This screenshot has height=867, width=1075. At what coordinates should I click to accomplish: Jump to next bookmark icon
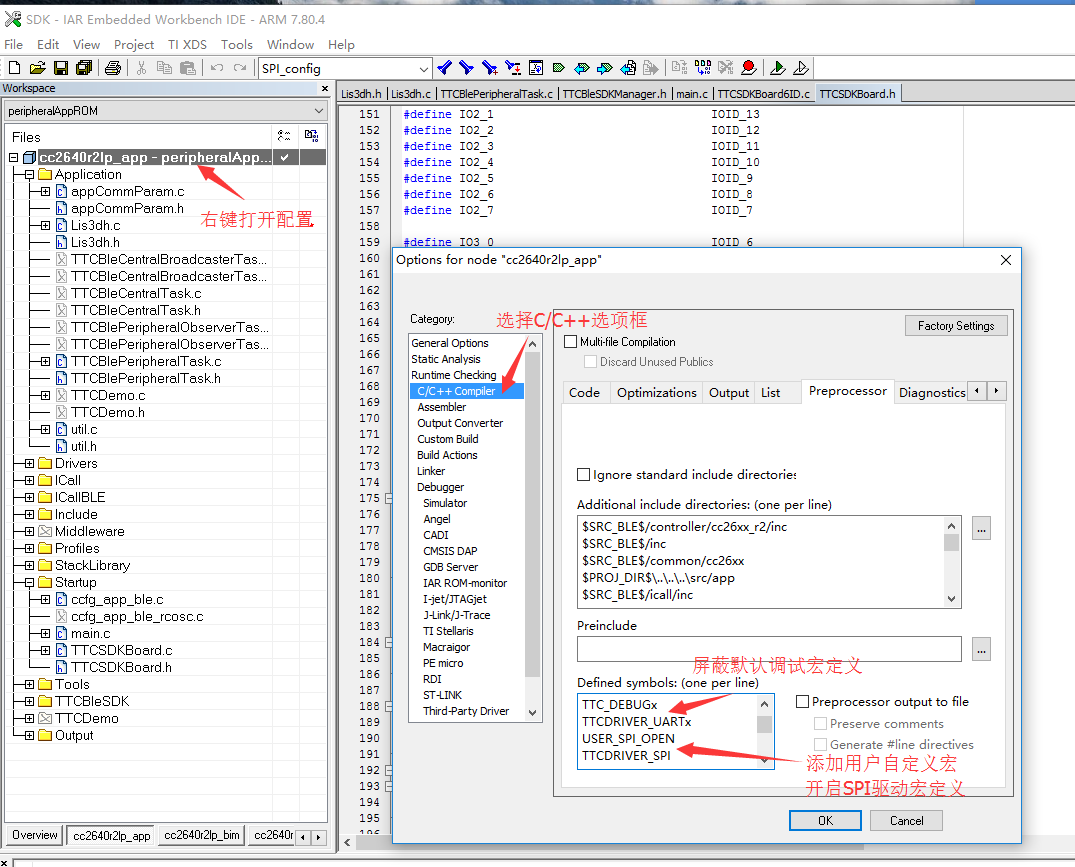605,68
